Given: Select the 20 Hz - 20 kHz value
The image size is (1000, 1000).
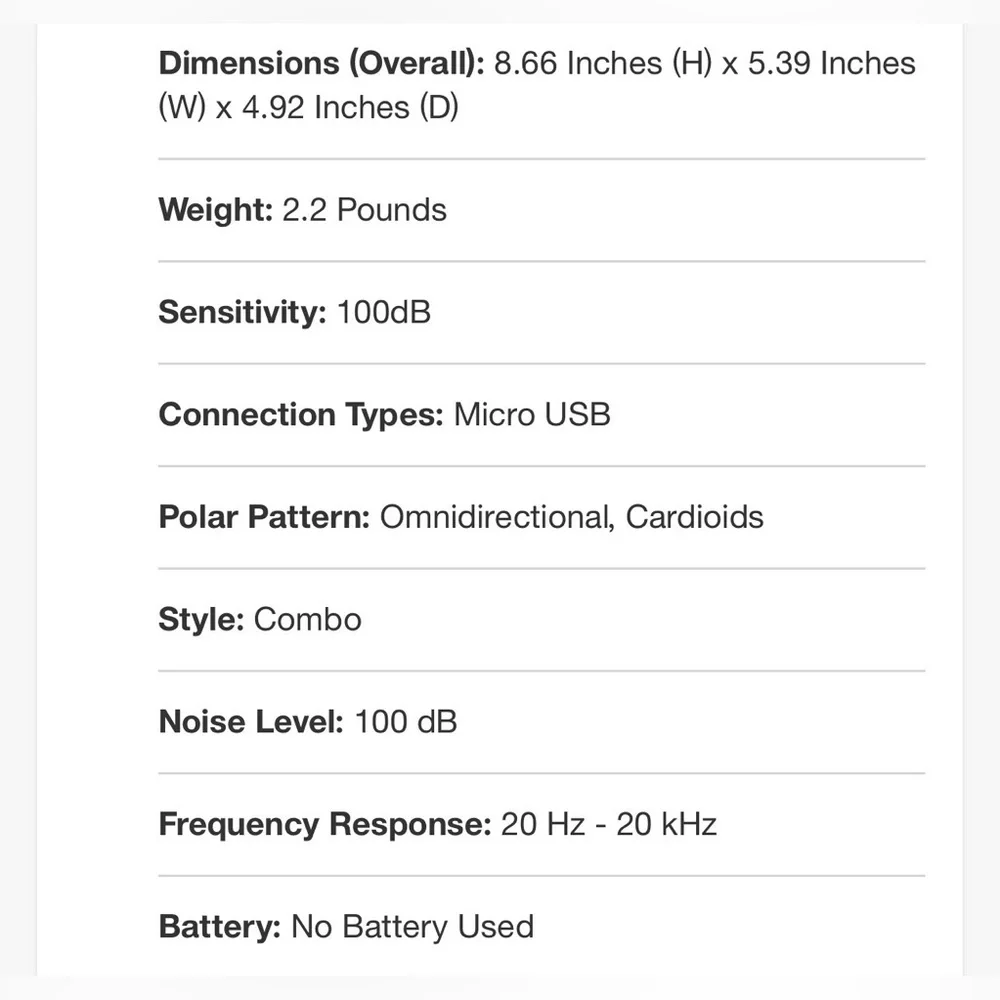Looking at the screenshot, I should [x=609, y=825].
